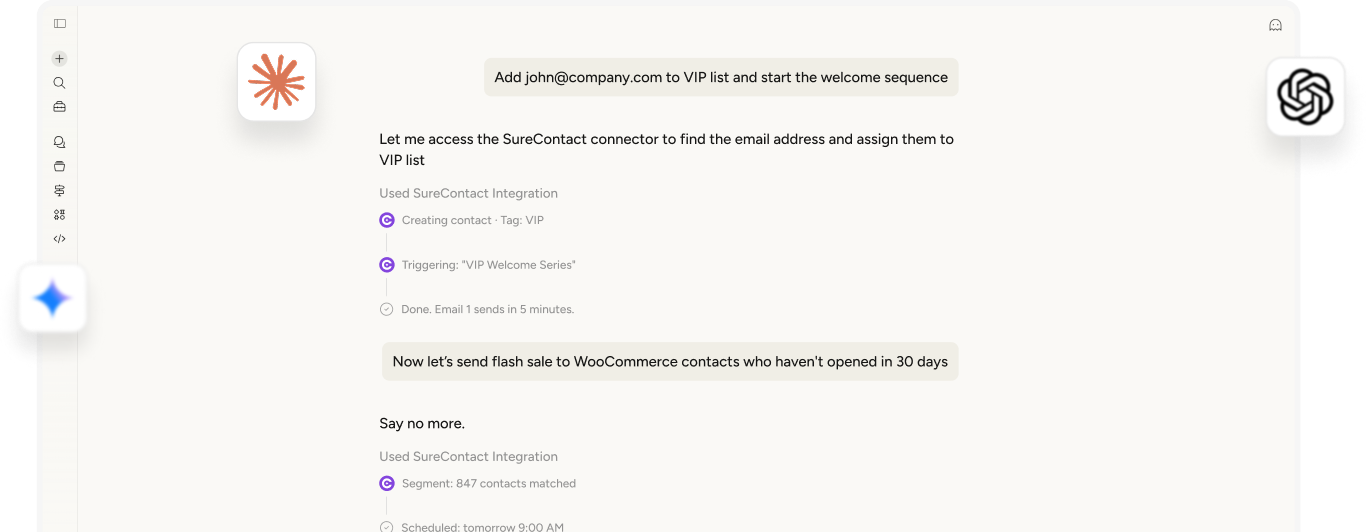The width and height of the screenshot is (1366, 532).
Task: Select "Segment: 847 contacts matched" step
Action: tap(488, 483)
